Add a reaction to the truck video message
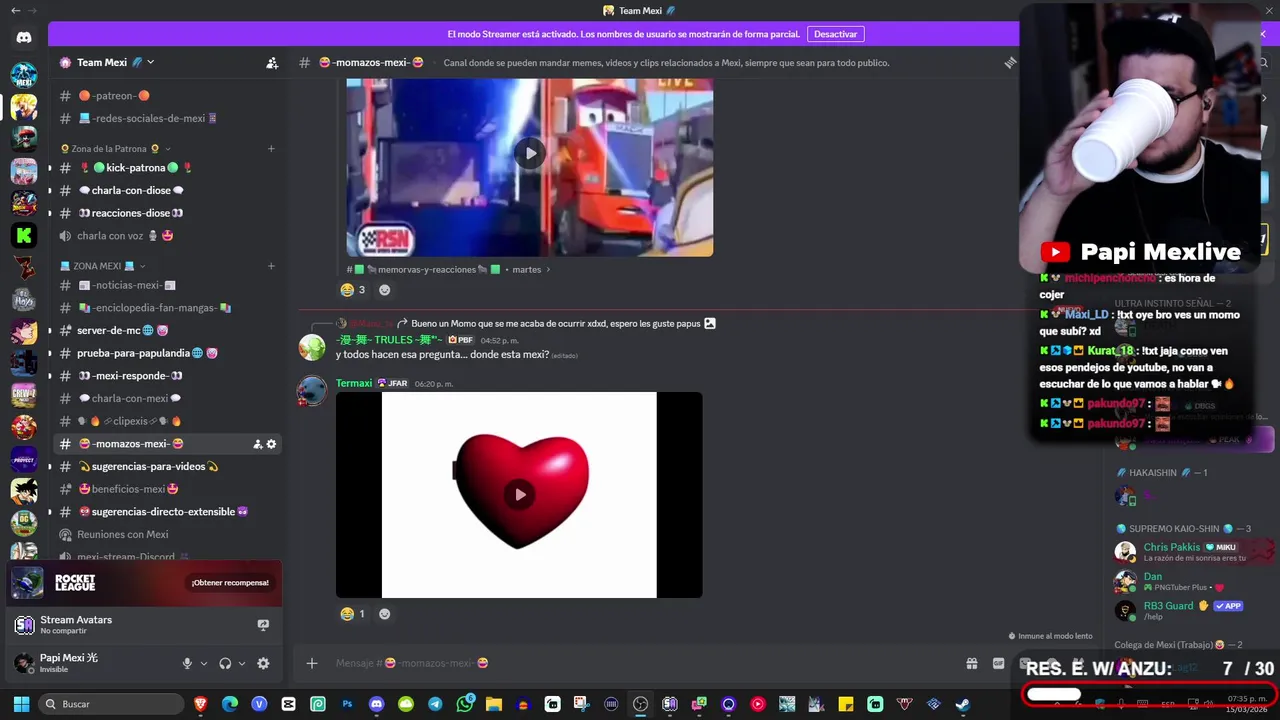The height and width of the screenshot is (720, 1280). coord(384,290)
